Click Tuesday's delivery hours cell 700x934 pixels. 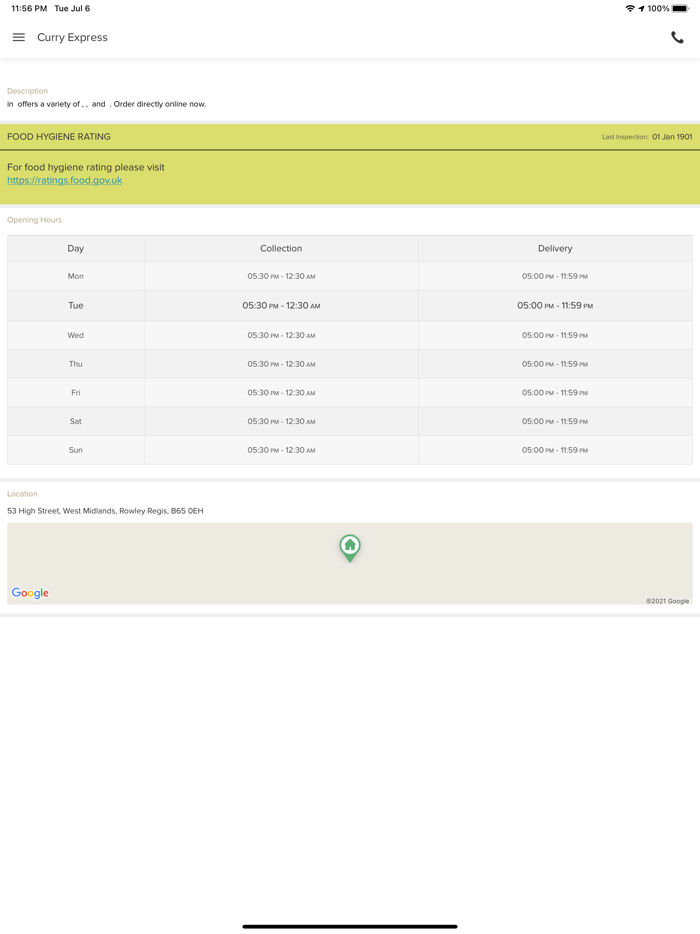point(555,306)
